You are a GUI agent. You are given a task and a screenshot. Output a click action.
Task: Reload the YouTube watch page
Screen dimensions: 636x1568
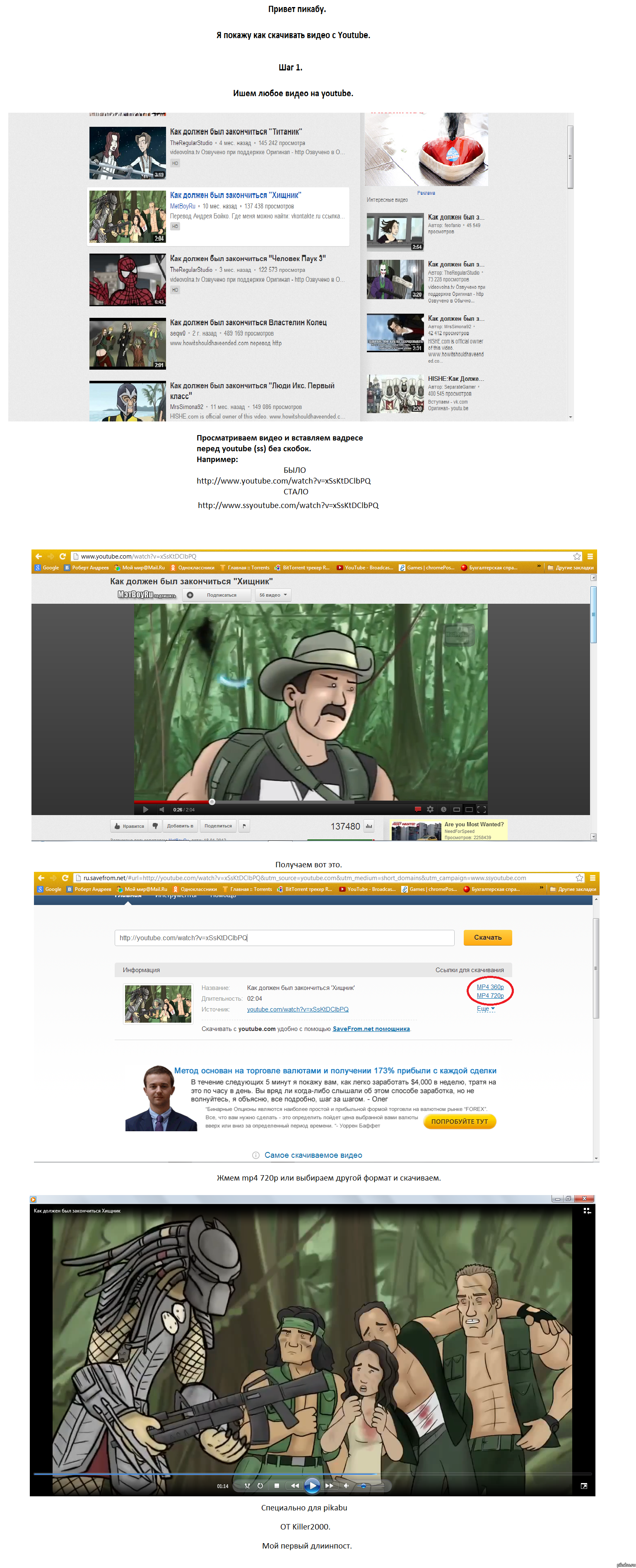coord(63,557)
